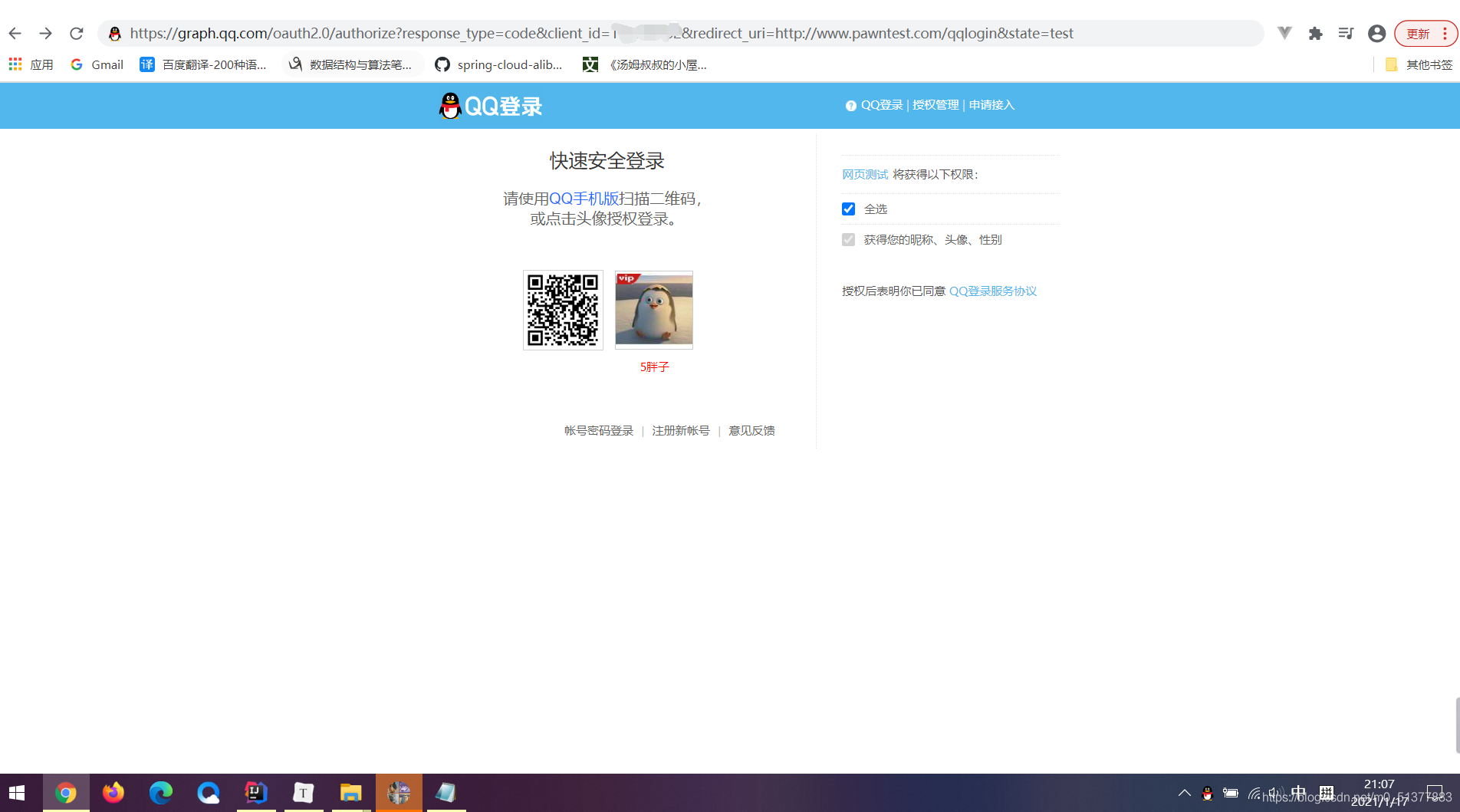The height and width of the screenshot is (812, 1460).
Task: Click the QQ tray icon
Action: pos(1208,793)
